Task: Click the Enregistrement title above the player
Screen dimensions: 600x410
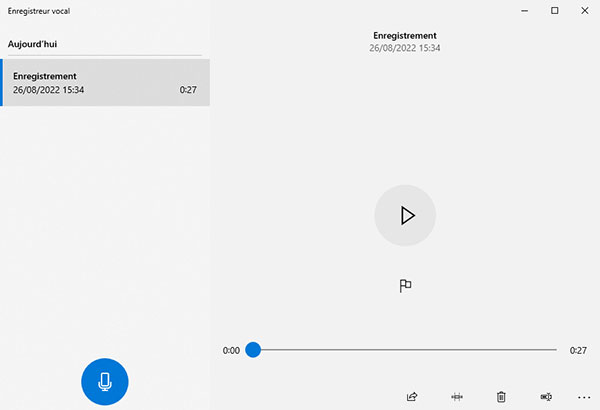Action: [405, 35]
